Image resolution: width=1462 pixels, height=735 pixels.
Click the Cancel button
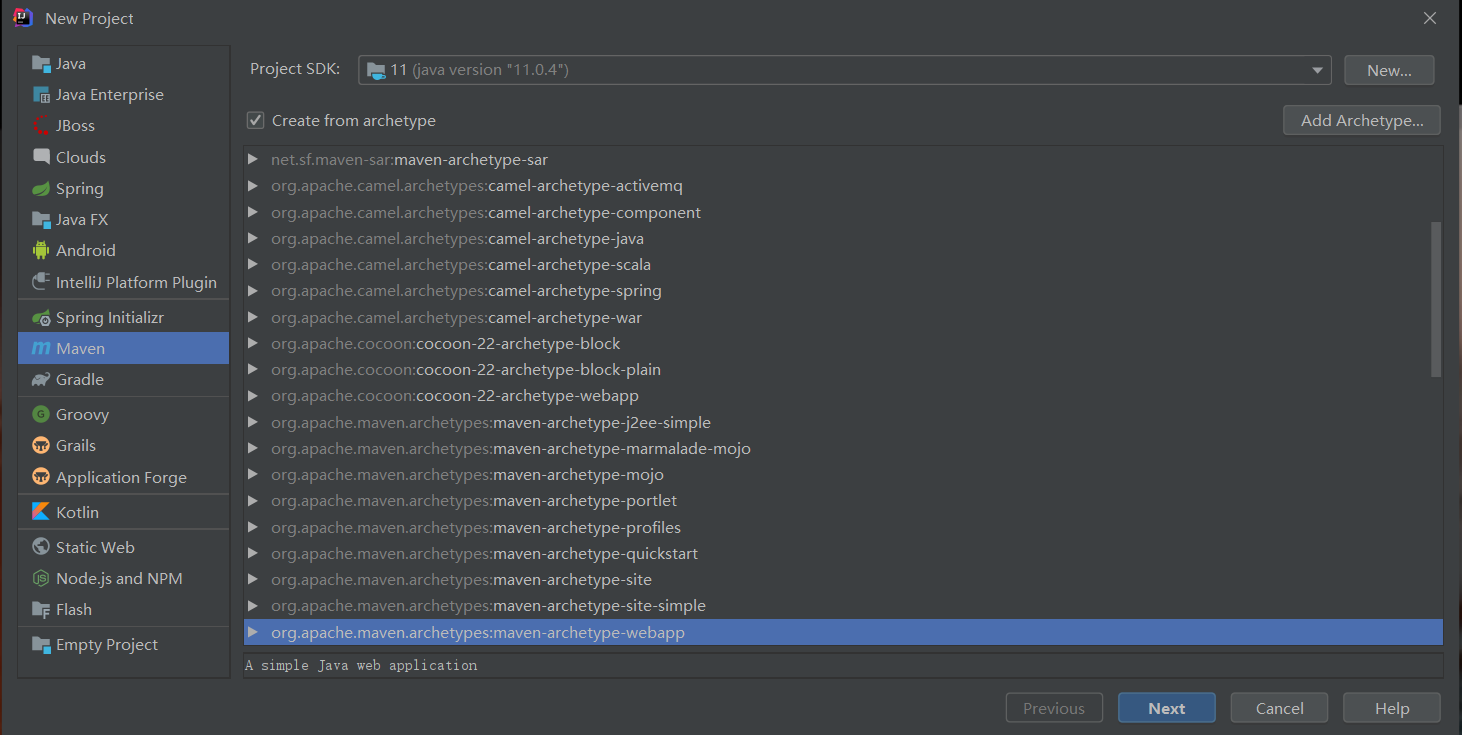point(1280,708)
